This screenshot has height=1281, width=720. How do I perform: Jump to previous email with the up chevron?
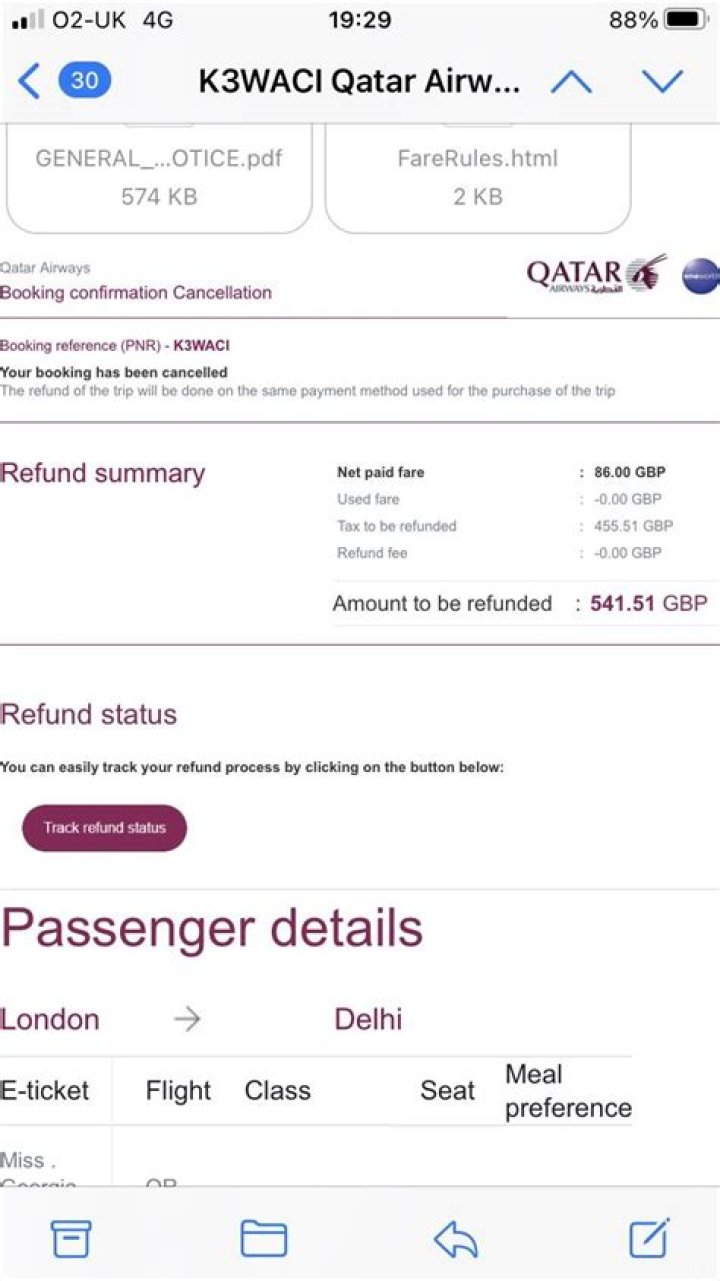[x=572, y=81]
